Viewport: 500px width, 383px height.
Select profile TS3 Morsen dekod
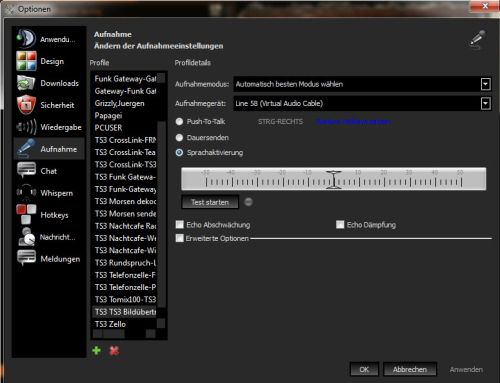click(125, 201)
